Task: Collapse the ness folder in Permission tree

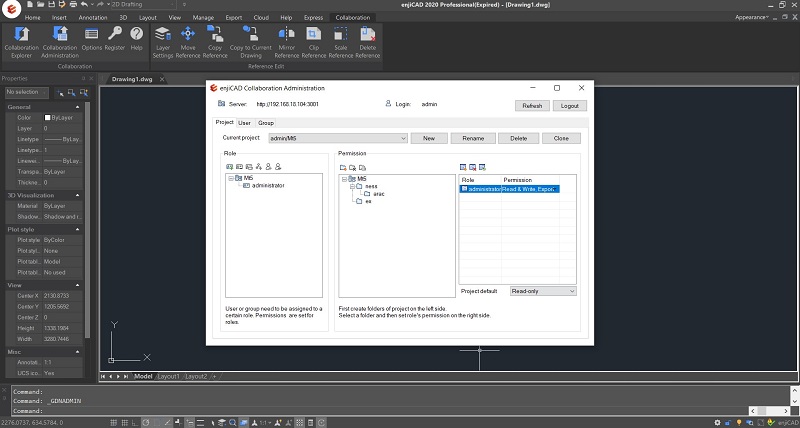Action: 352,187
